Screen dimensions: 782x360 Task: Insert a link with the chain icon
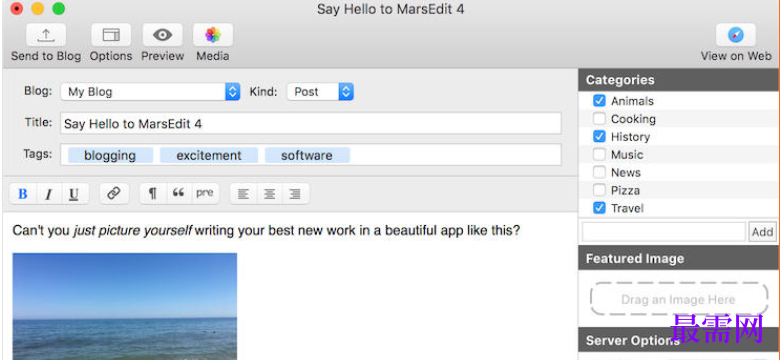pyautogui.click(x=114, y=193)
